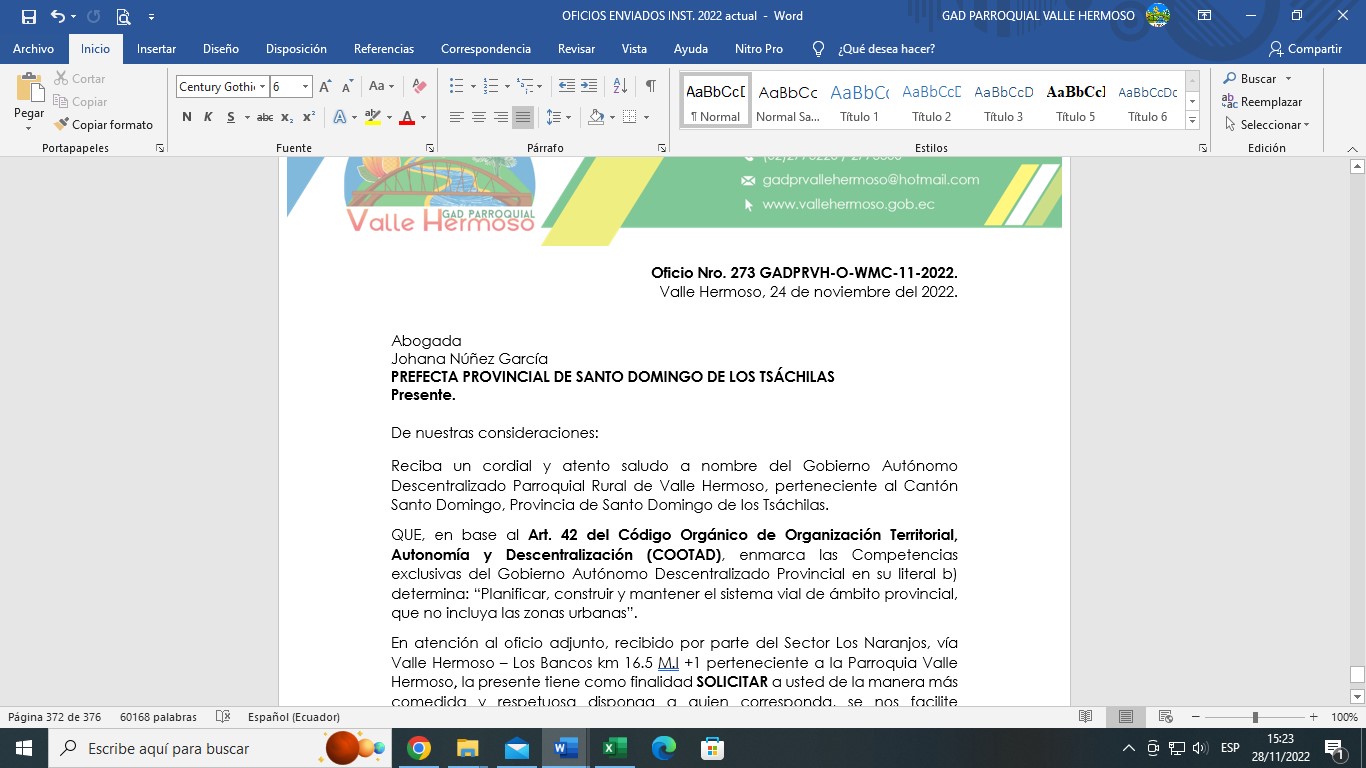Click the Increase Font Size icon

tap(325, 87)
